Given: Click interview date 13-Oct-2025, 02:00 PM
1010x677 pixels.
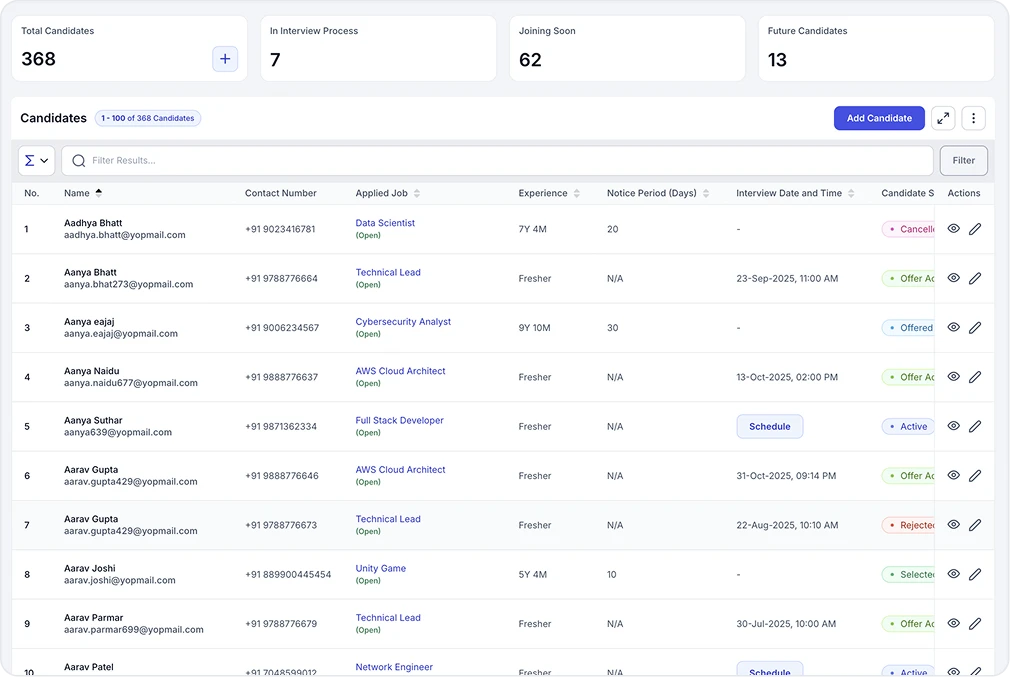Looking at the screenshot, I should (x=786, y=377).
